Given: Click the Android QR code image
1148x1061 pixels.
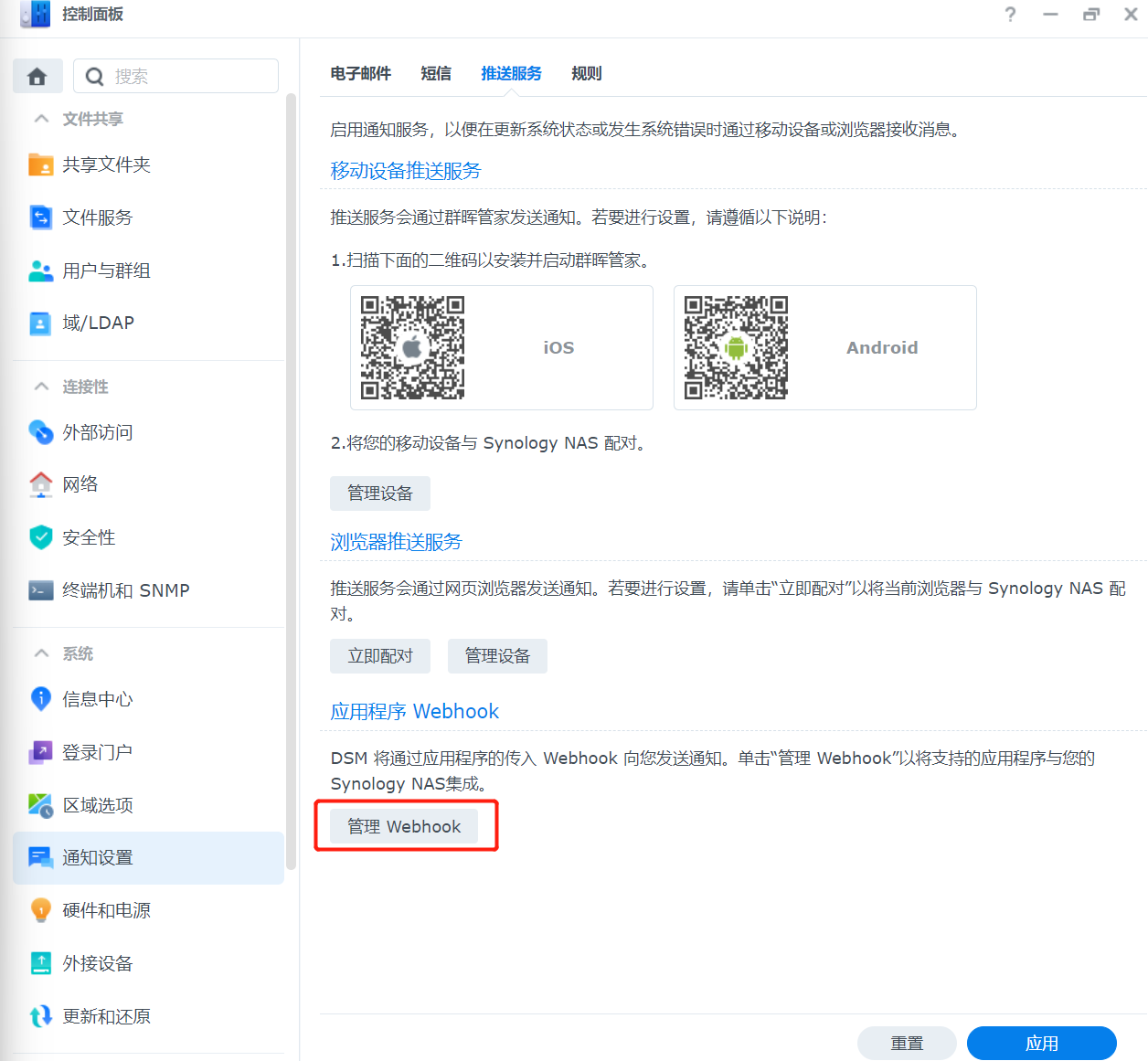Looking at the screenshot, I should 736,347.
